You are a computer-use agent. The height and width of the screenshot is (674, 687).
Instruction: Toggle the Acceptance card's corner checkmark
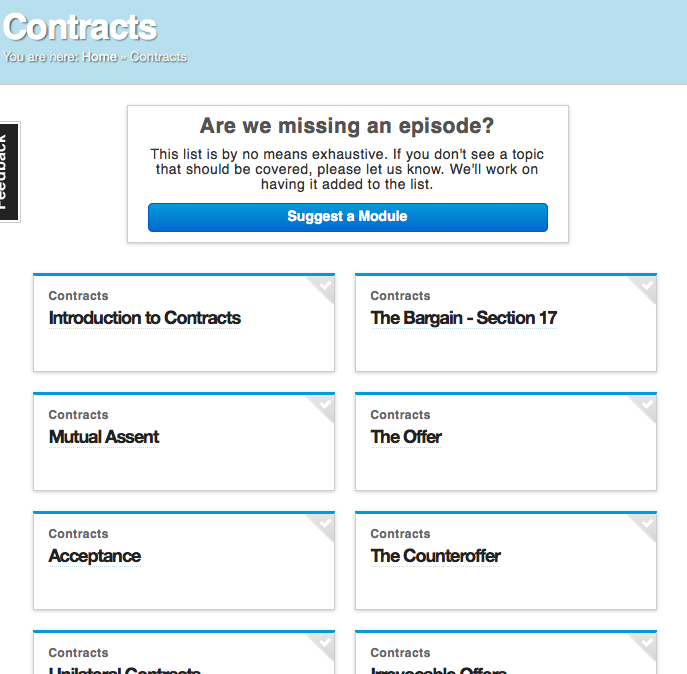pyautogui.click(x=325, y=523)
